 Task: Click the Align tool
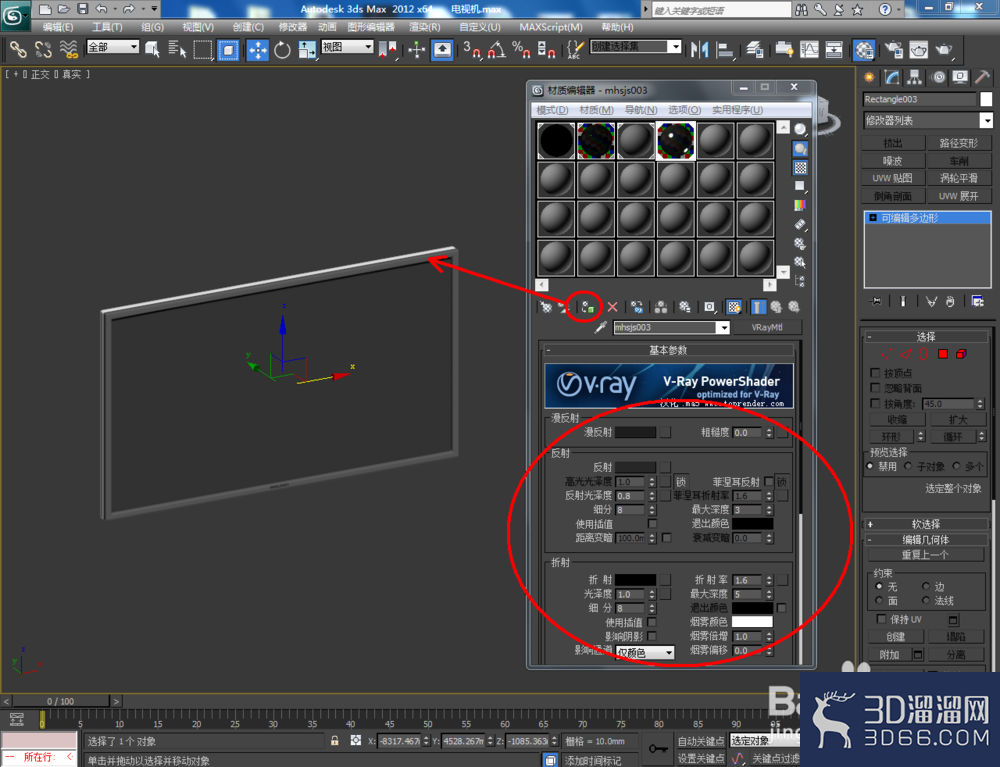725,50
